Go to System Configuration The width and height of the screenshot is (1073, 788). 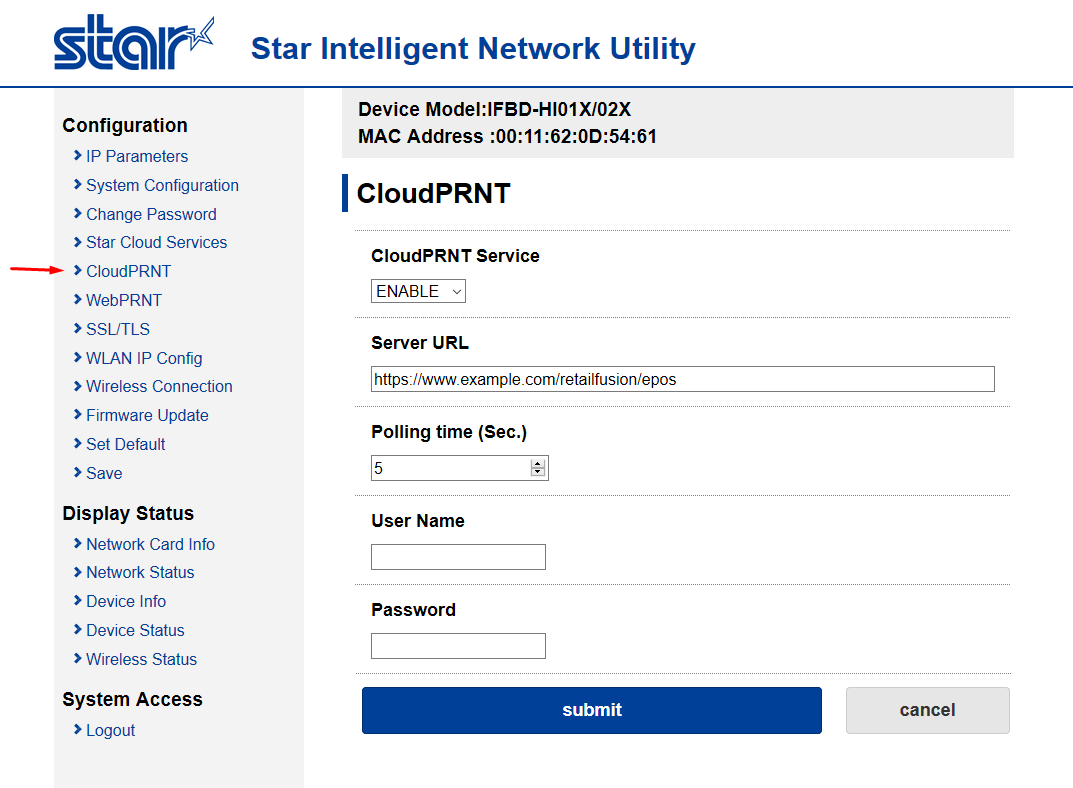tap(162, 185)
